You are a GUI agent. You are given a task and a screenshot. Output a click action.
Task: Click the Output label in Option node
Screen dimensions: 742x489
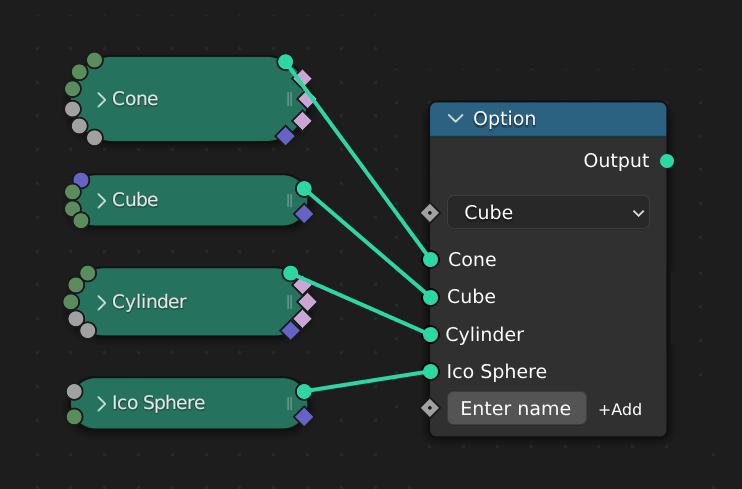point(616,161)
